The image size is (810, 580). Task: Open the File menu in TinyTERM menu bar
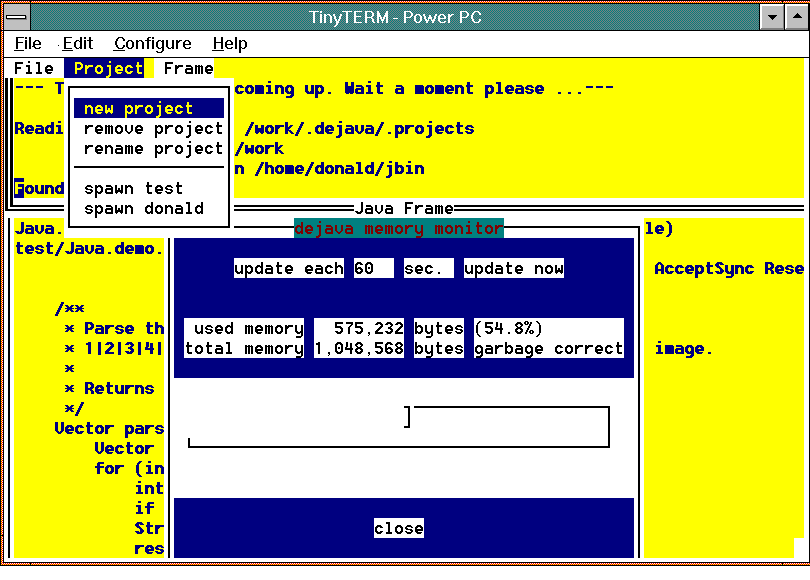(26, 43)
